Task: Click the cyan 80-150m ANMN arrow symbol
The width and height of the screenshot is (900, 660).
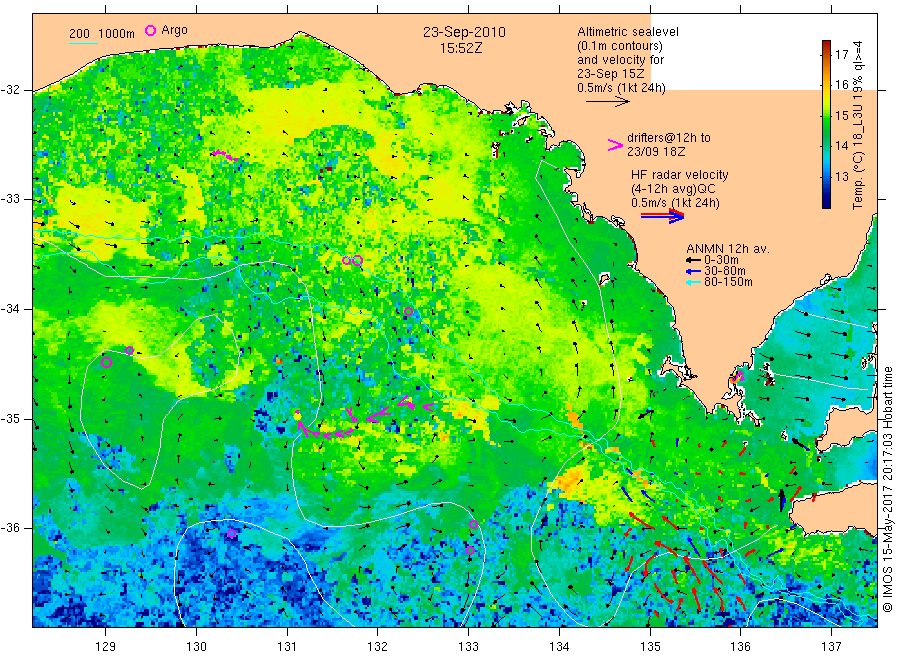Action: [693, 282]
